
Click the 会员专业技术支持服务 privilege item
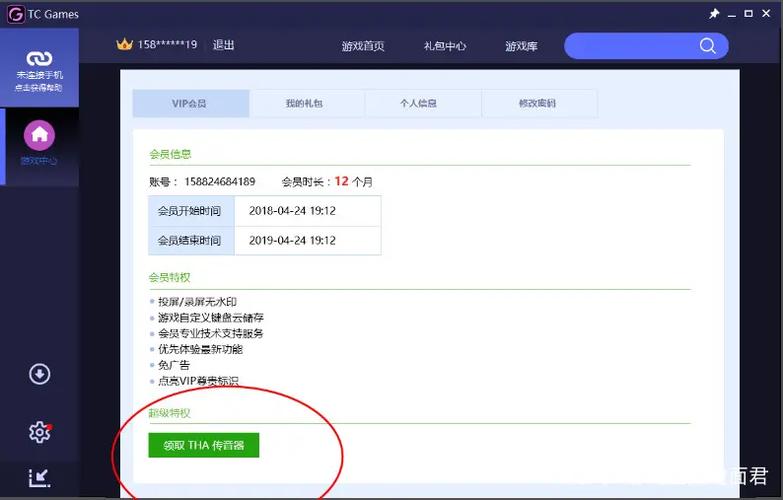click(x=211, y=333)
